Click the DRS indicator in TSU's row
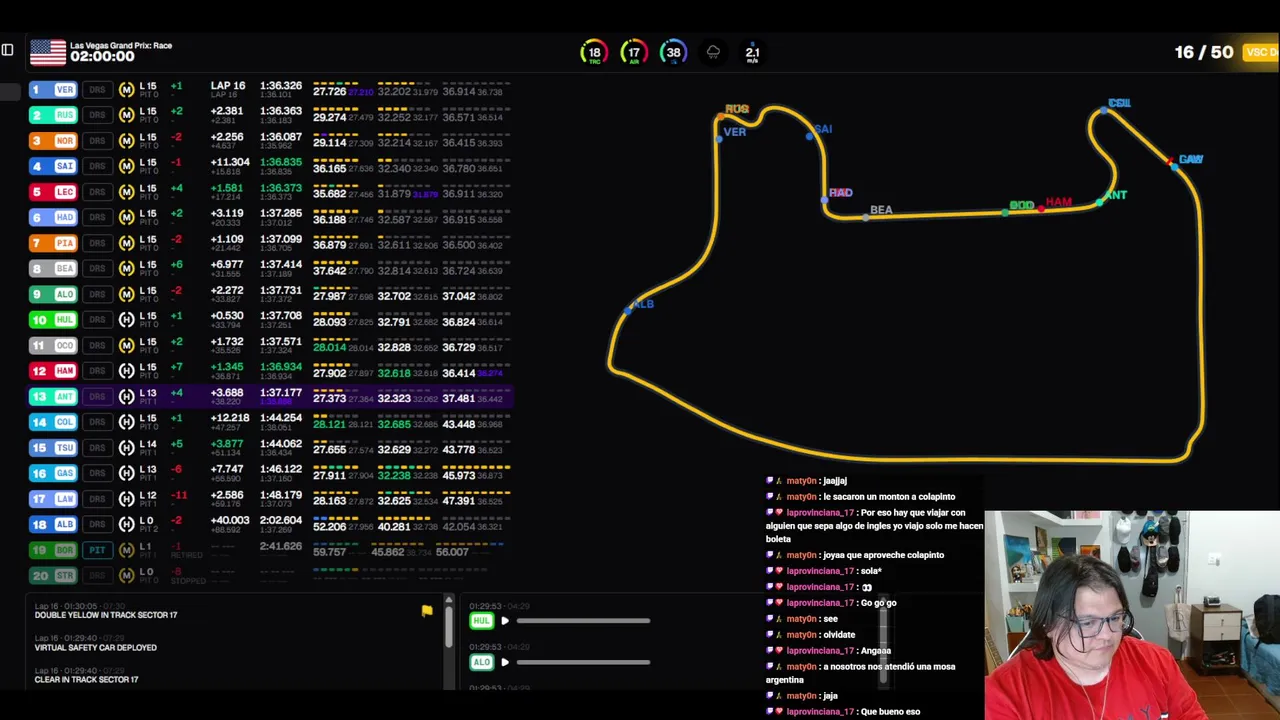 (x=97, y=448)
